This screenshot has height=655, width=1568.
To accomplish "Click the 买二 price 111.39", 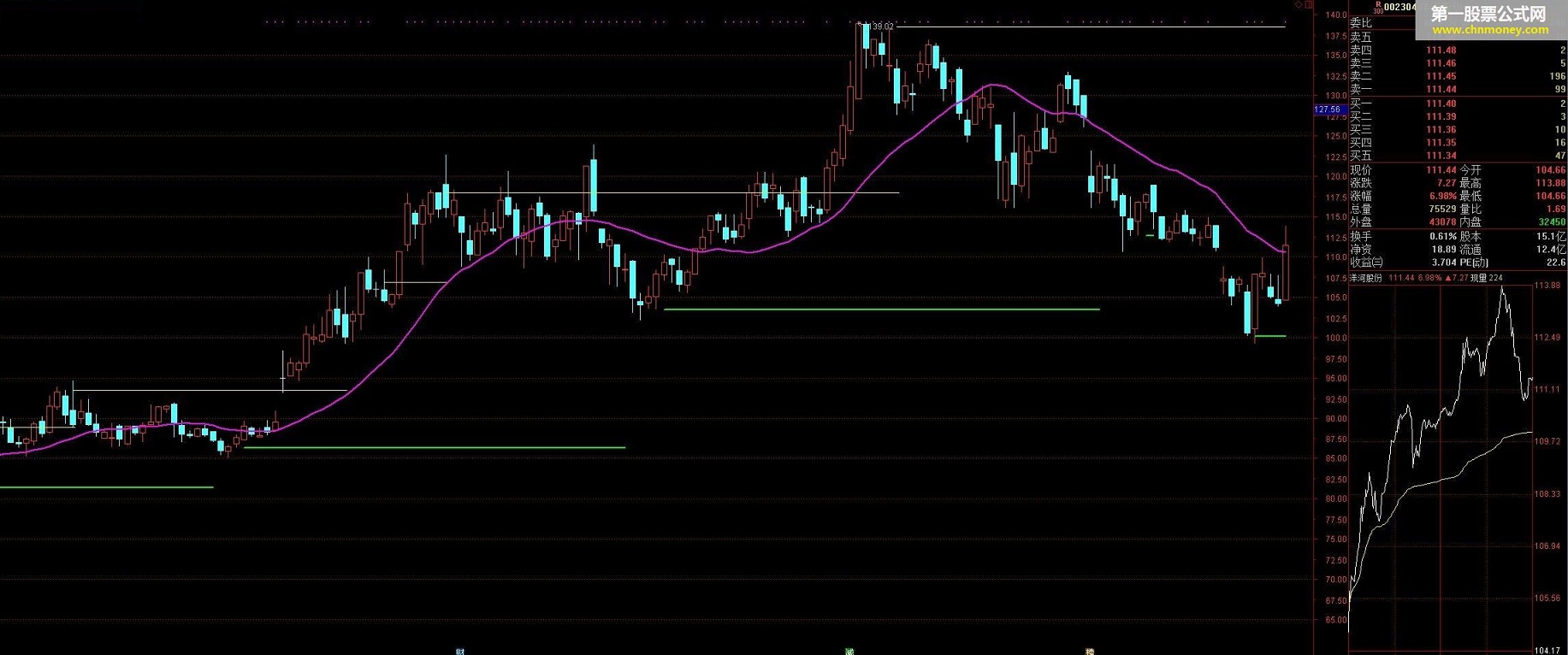I will [x=1441, y=116].
